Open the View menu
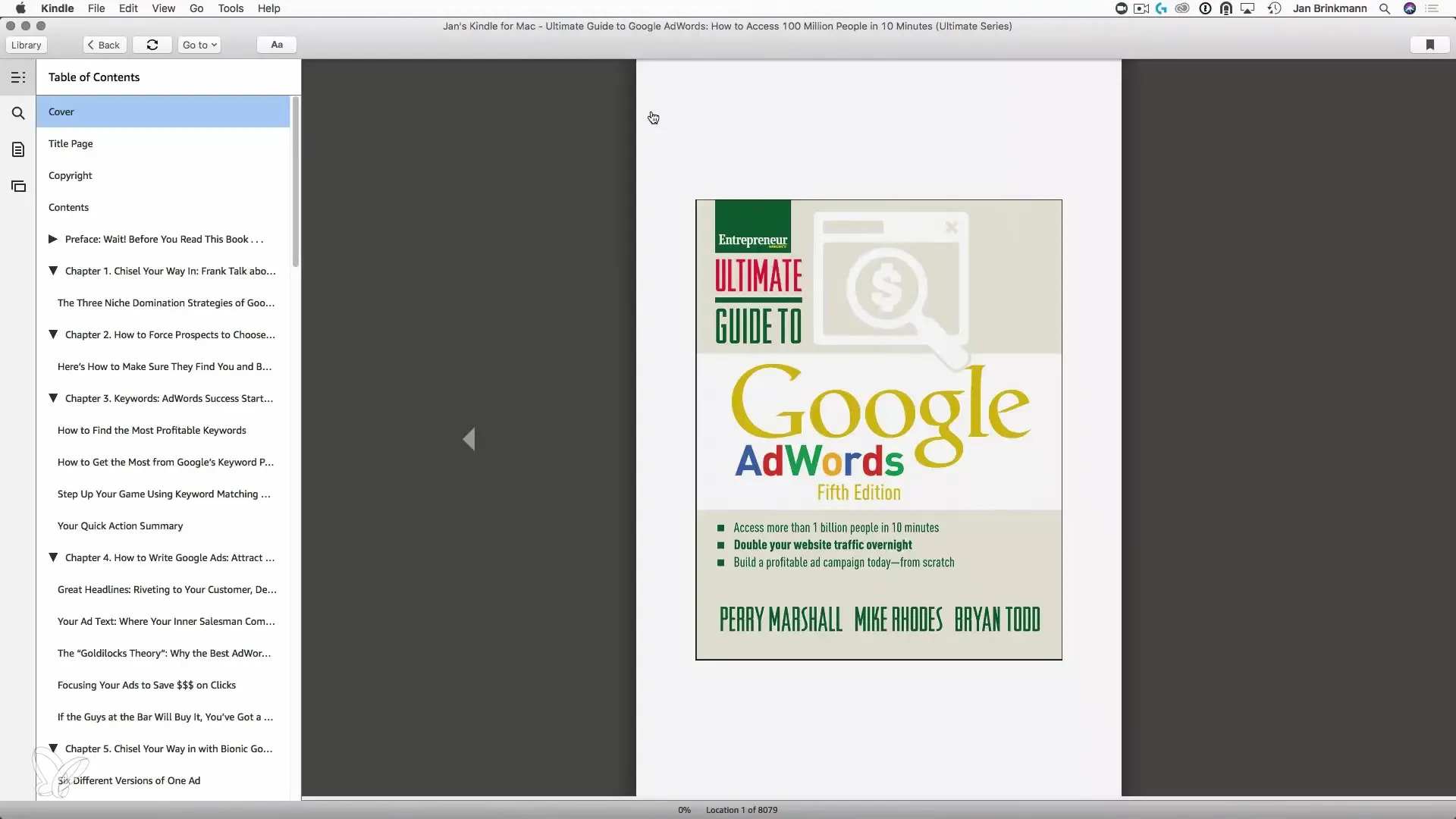 (163, 8)
